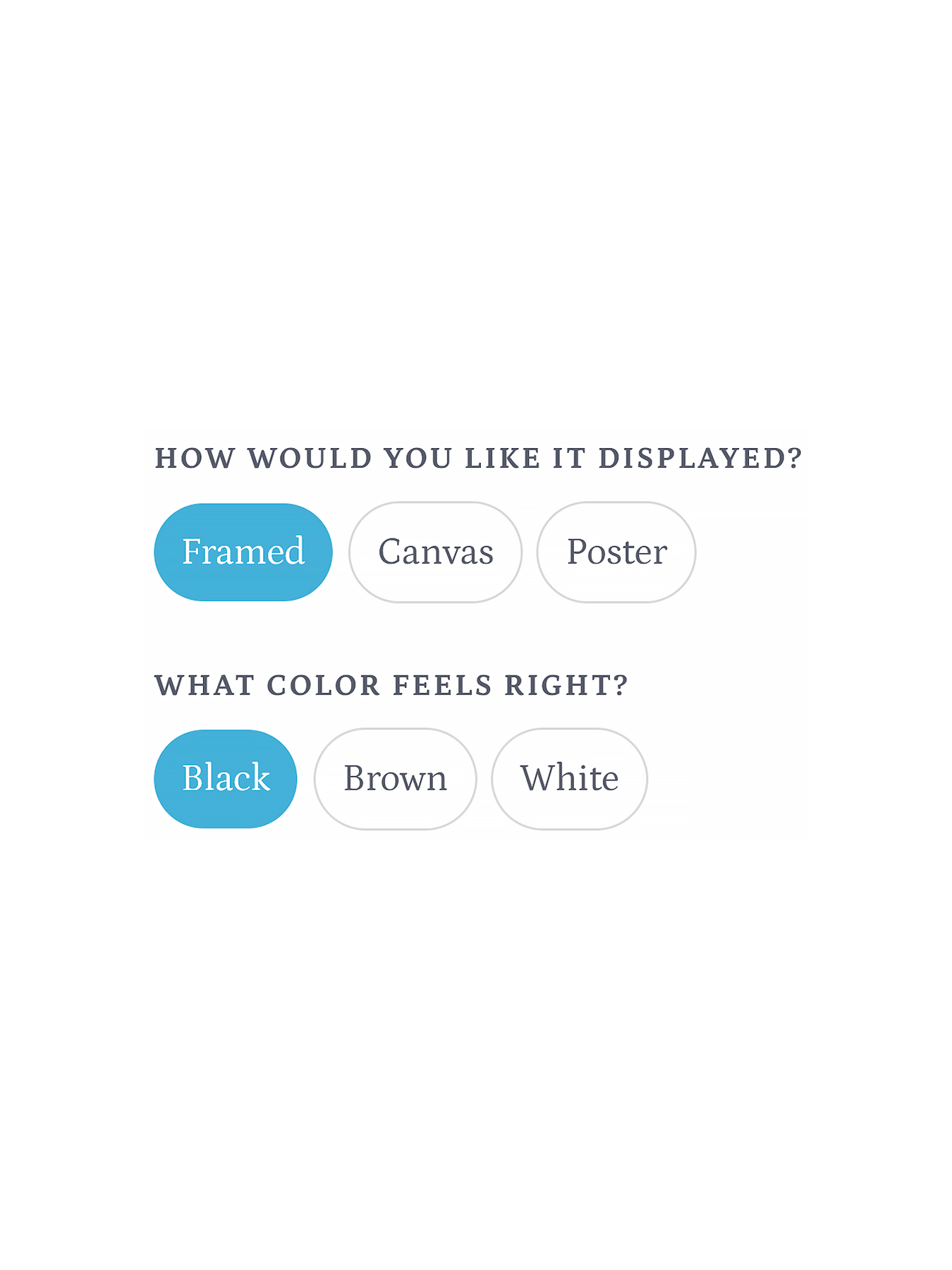
Task: Select White under the color question
Action: point(568,777)
